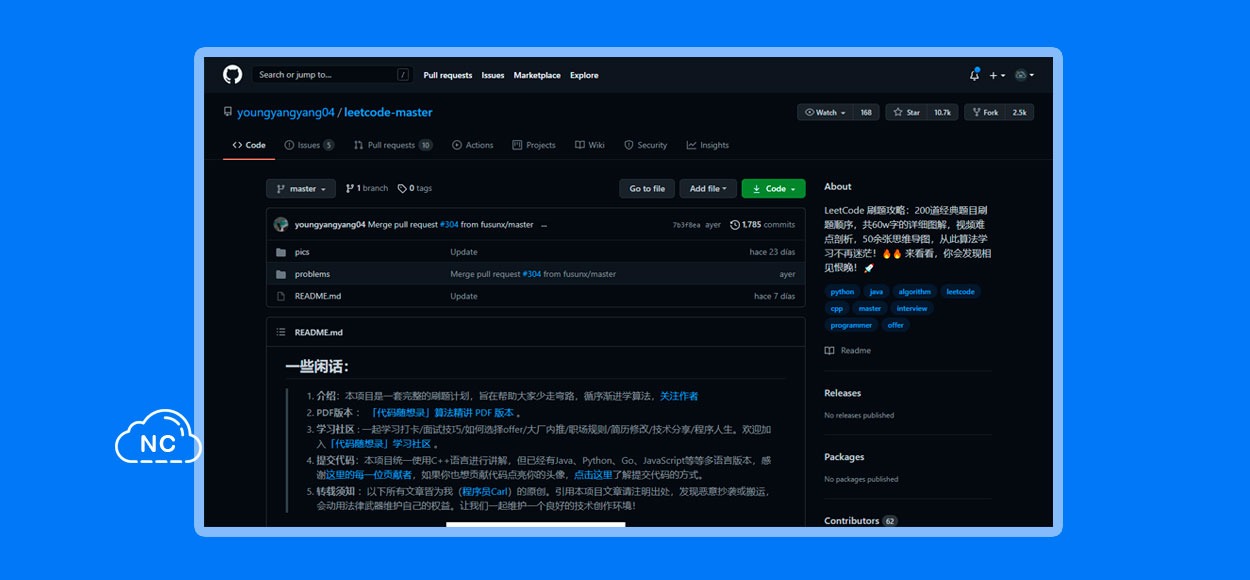The height and width of the screenshot is (580, 1250).
Task: Open Issues in the top navigation
Action: pos(493,75)
